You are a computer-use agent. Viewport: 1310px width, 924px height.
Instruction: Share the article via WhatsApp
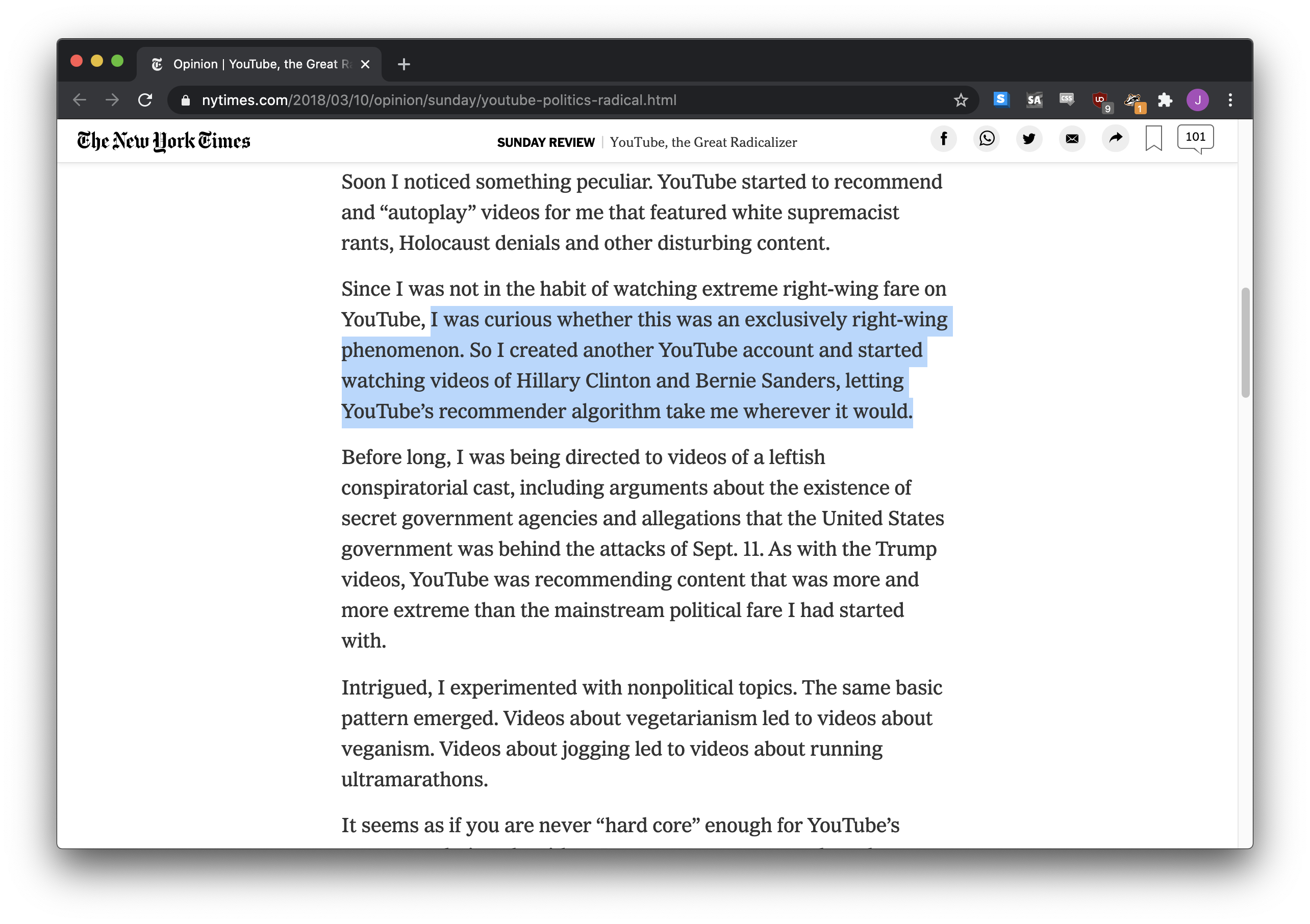click(x=987, y=139)
